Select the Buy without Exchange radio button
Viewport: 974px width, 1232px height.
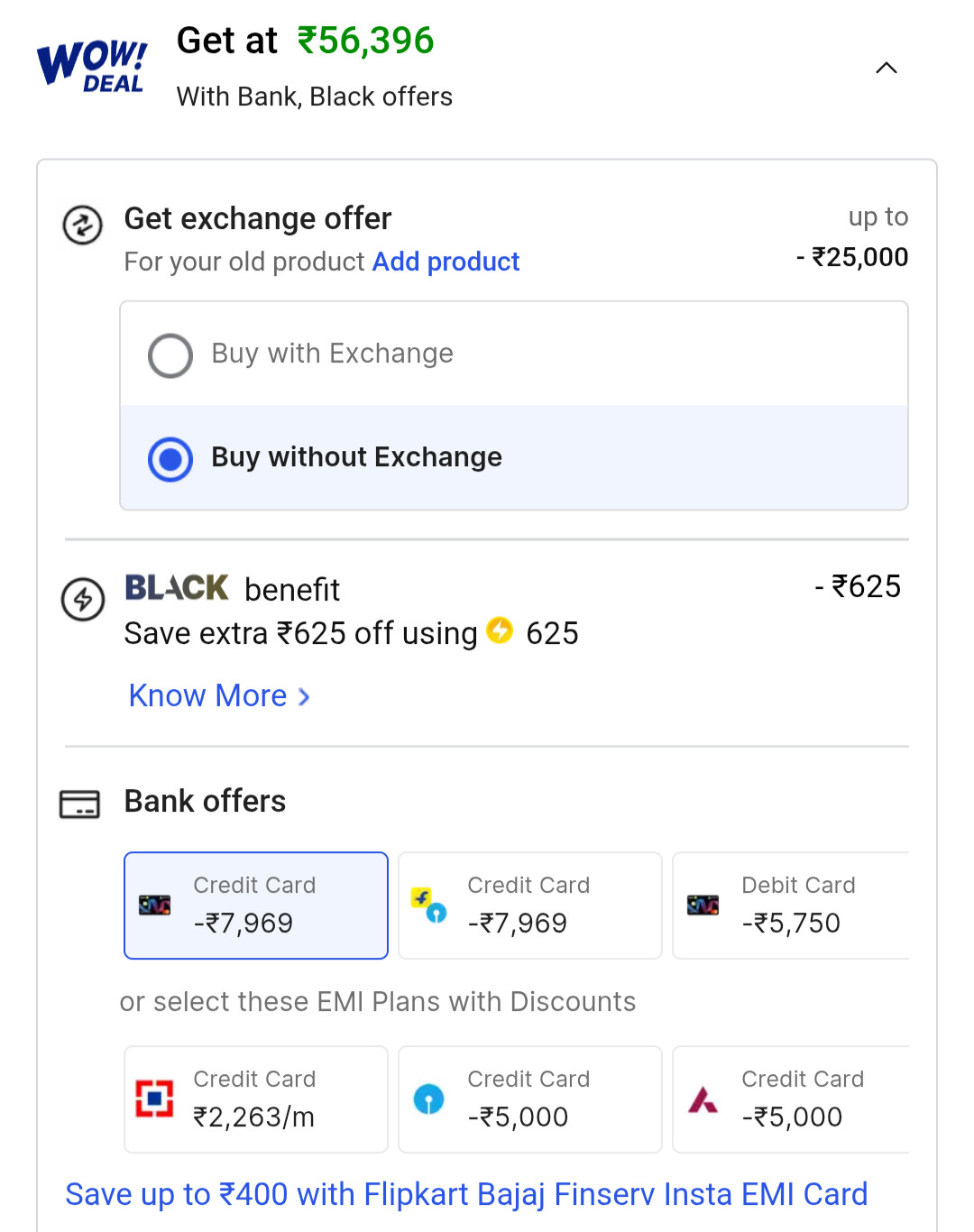click(170, 459)
